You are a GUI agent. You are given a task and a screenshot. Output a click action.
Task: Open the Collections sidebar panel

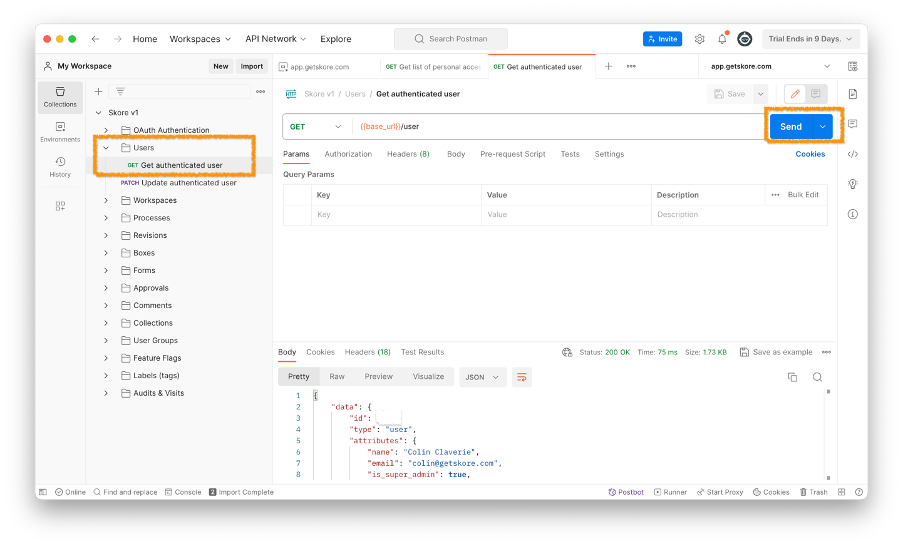(60, 97)
